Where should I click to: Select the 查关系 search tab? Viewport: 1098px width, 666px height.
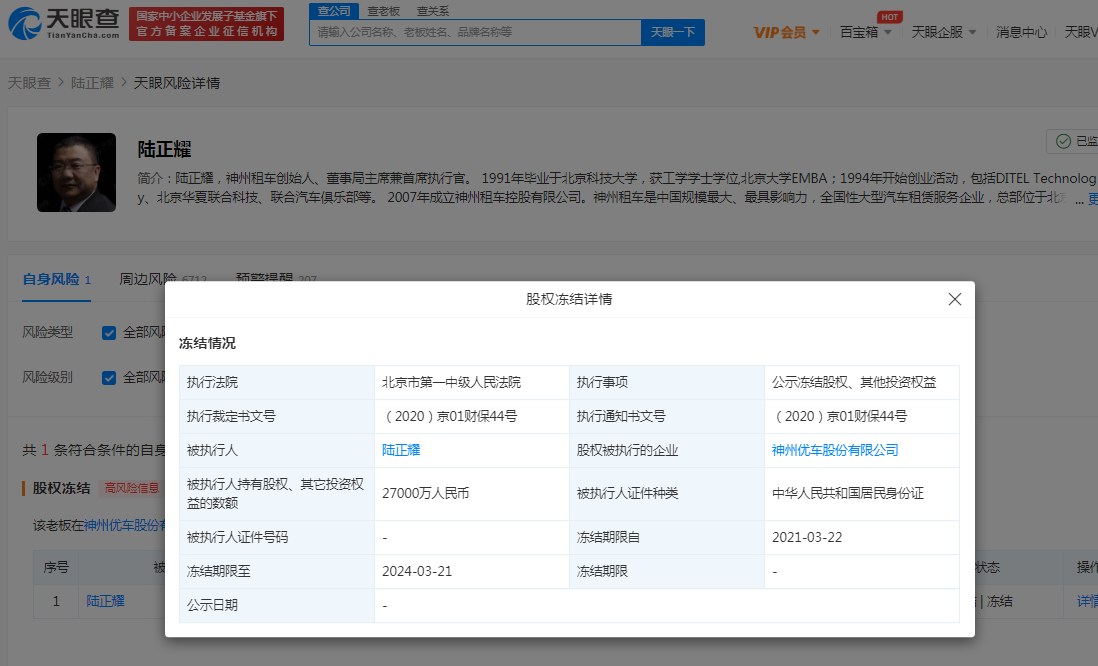pos(433,11)
